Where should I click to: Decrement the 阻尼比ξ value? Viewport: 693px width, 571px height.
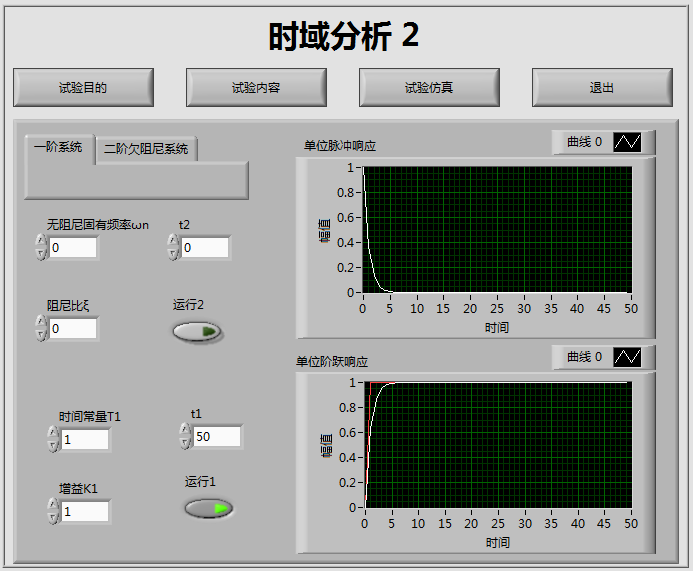[41, 335]
